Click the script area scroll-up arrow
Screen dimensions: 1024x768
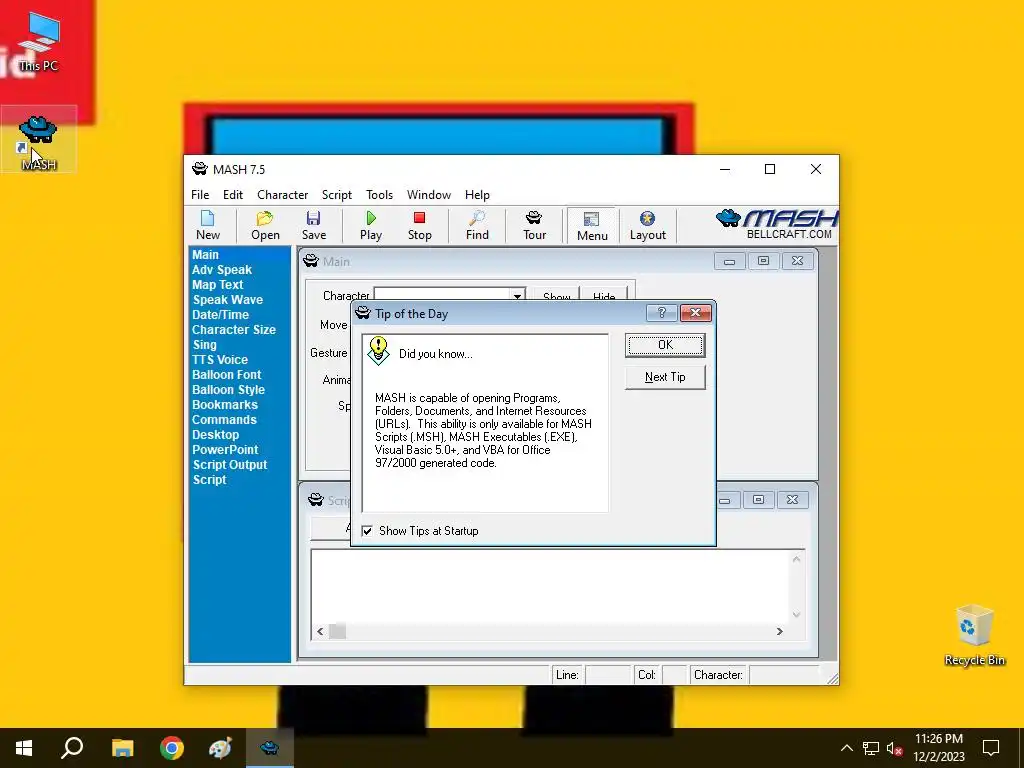pos(796,559)
